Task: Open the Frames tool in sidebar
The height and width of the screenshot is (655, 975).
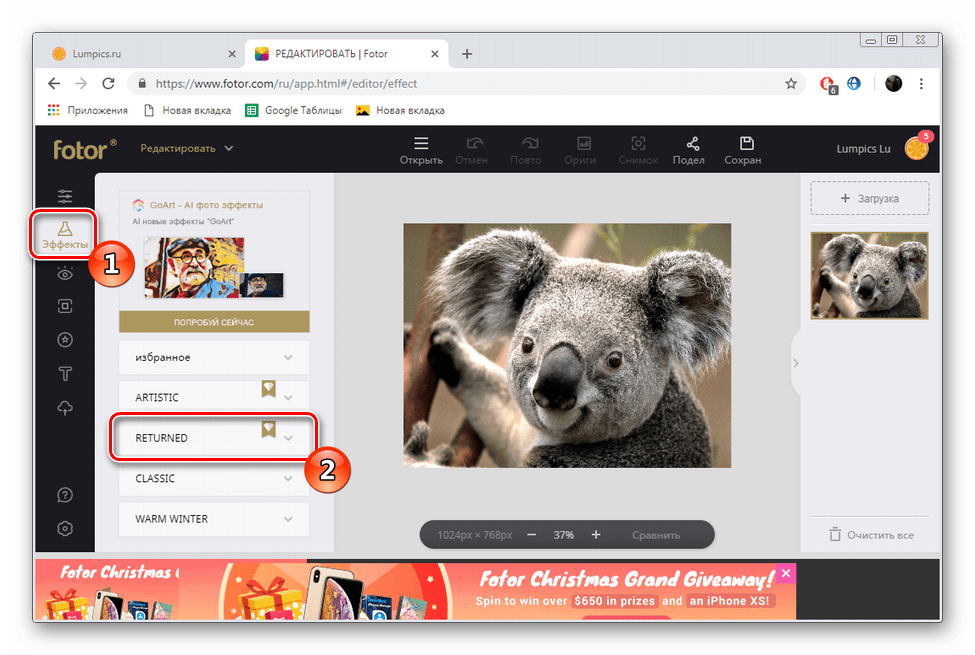Action: (x=65, y=306)
